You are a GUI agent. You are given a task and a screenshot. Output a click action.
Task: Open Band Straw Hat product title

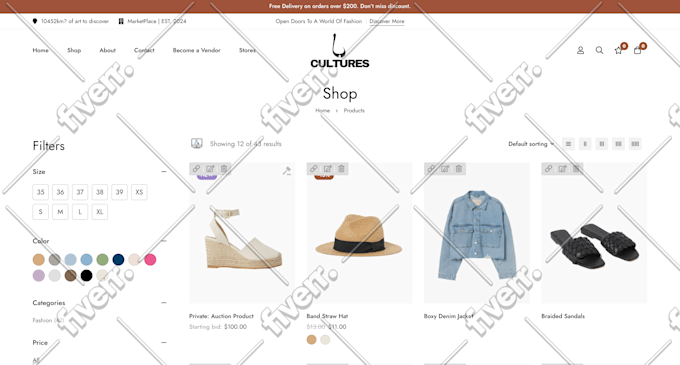327,316
